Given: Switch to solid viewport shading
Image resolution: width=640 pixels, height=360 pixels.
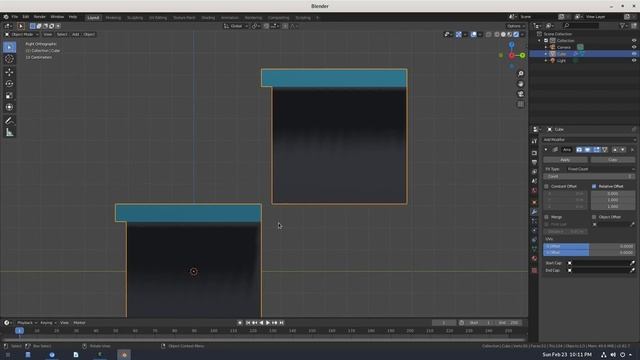Looking at the screenshot, I should tap(503, 35).
